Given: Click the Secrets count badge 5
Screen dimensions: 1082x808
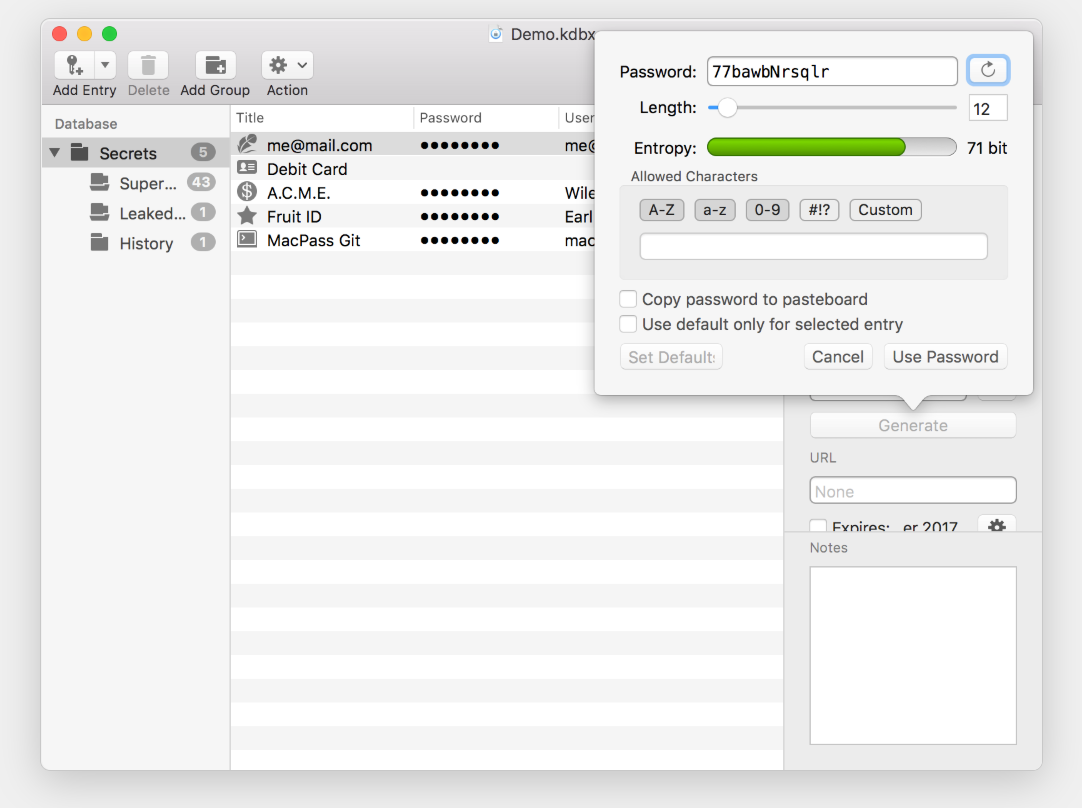Looking at the screenshot, I should click(203, 152).
